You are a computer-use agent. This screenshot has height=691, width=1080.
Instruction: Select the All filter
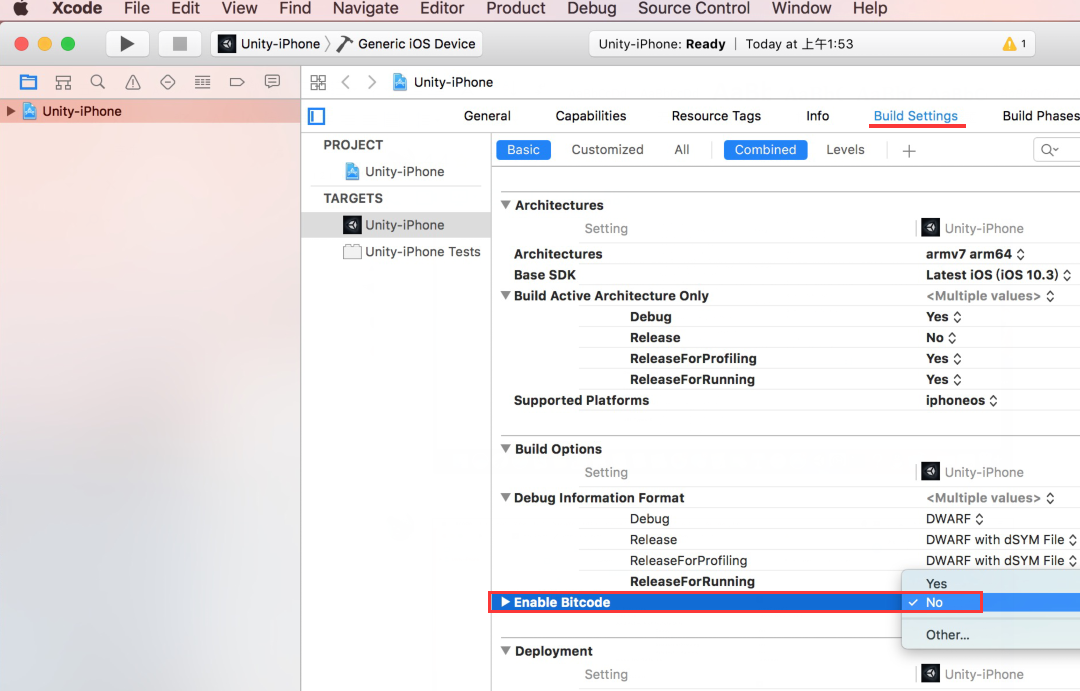pos(682,149)
